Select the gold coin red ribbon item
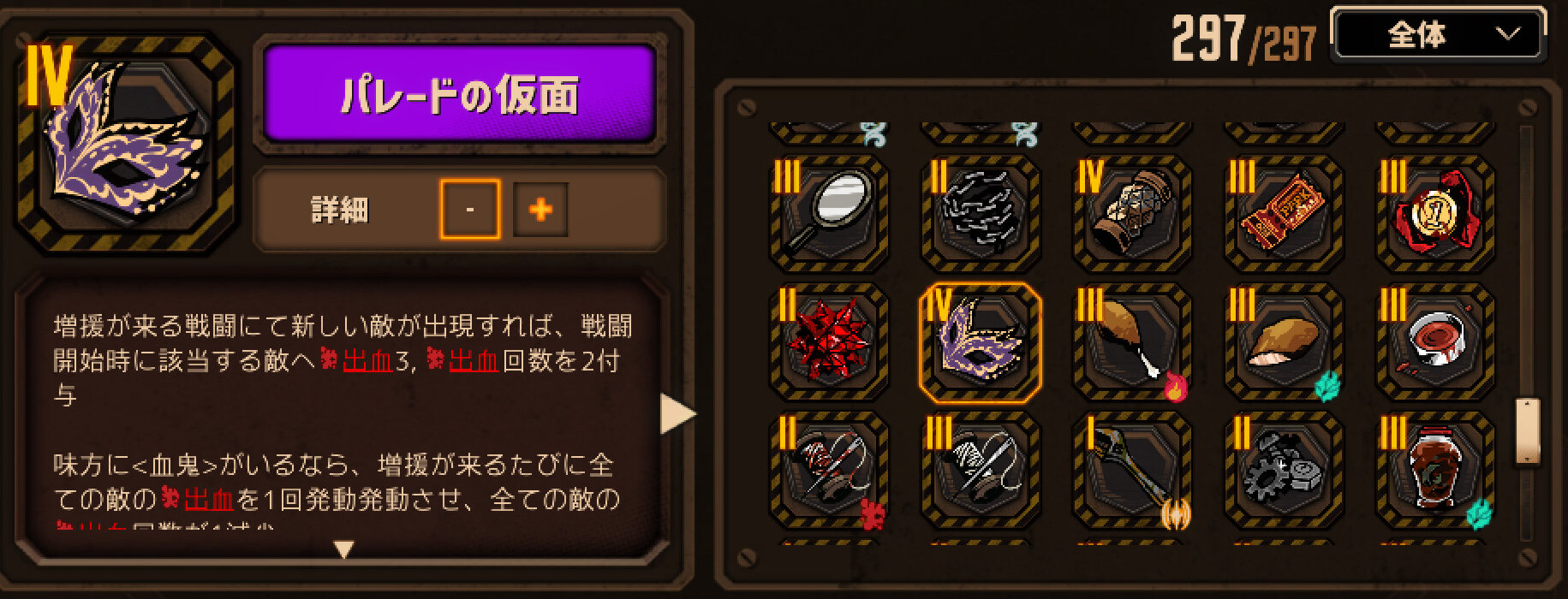This screenshot has height=599, width=1568. [1435, 213]
